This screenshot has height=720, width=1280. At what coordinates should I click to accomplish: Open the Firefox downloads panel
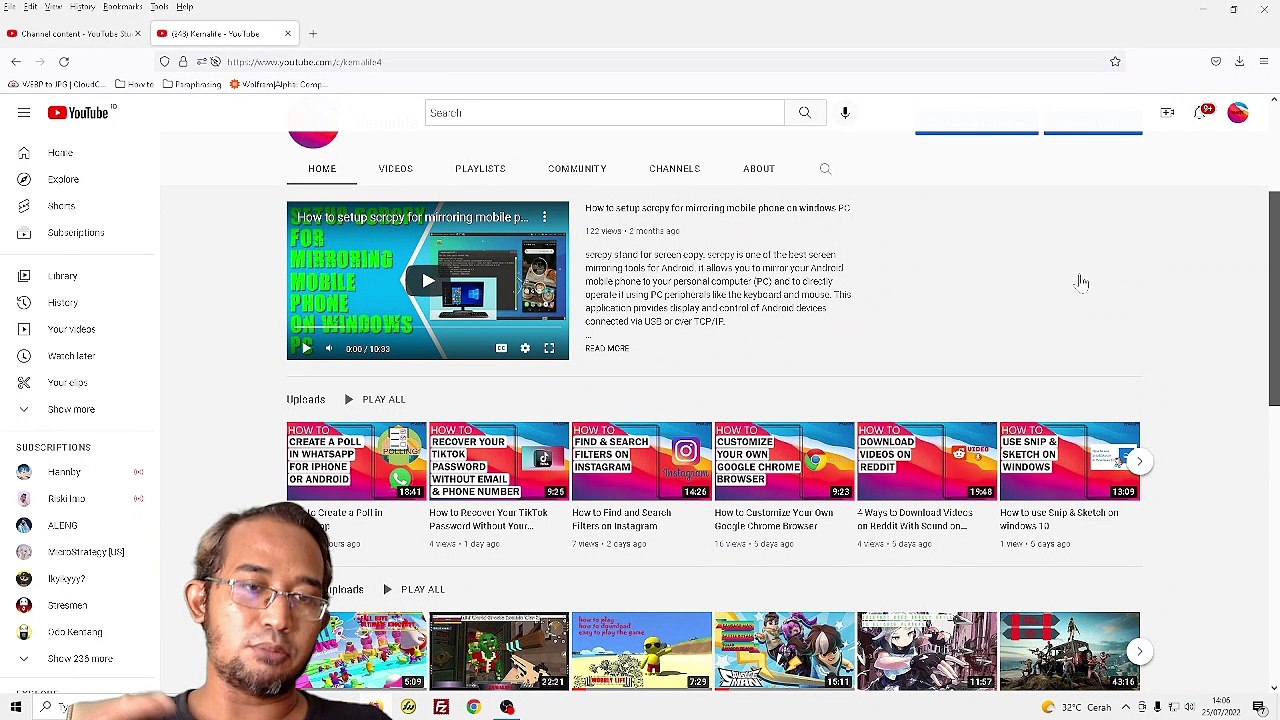pos(1239,62)
